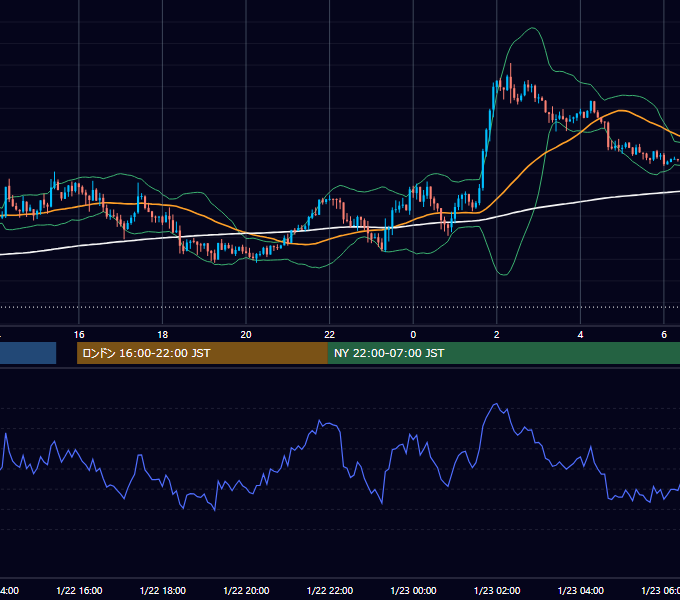
Task: Click the "18" hour label on price chart axis
Action: [163, 335]
